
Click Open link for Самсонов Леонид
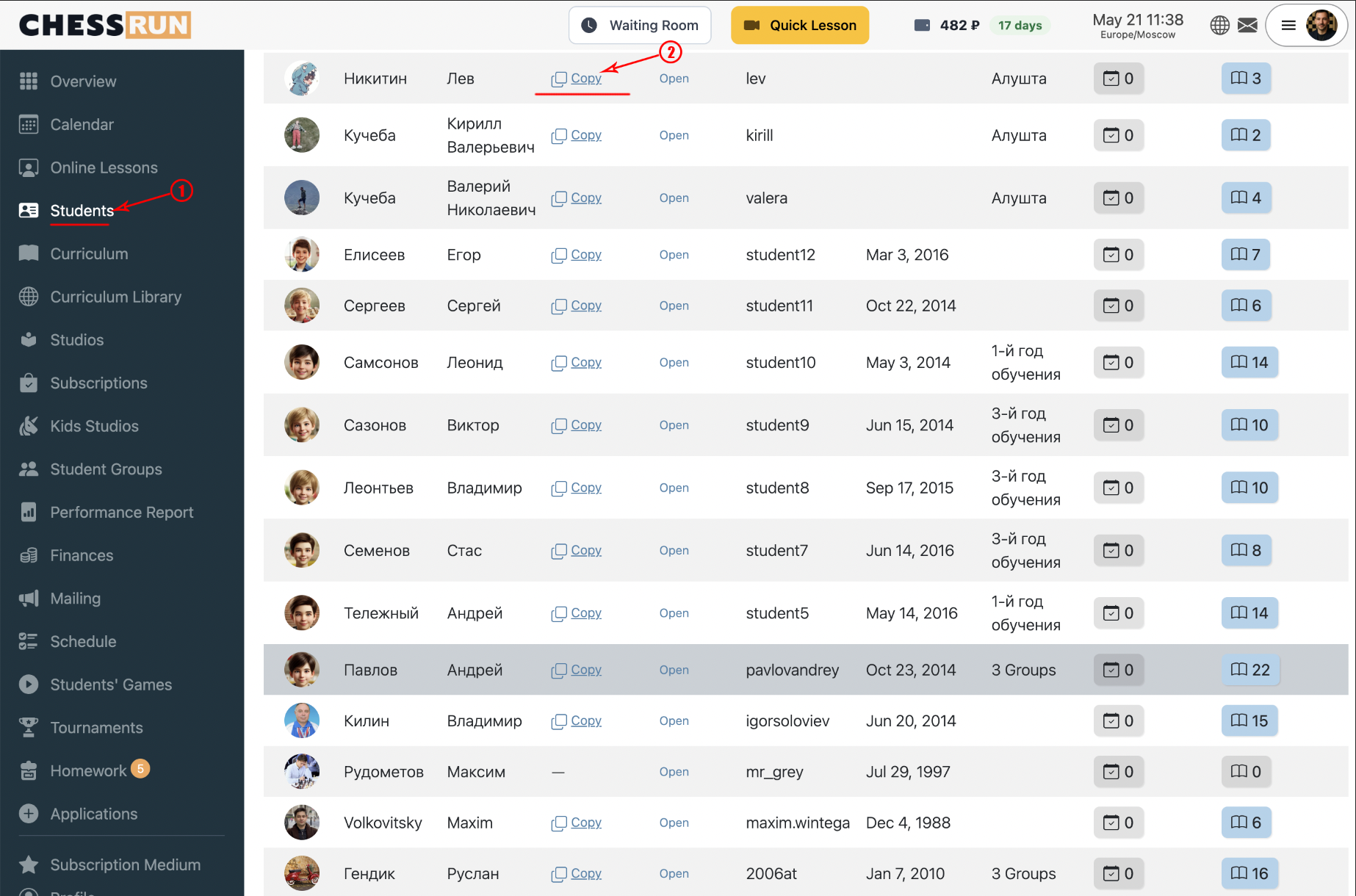click(x=674, y=363)
